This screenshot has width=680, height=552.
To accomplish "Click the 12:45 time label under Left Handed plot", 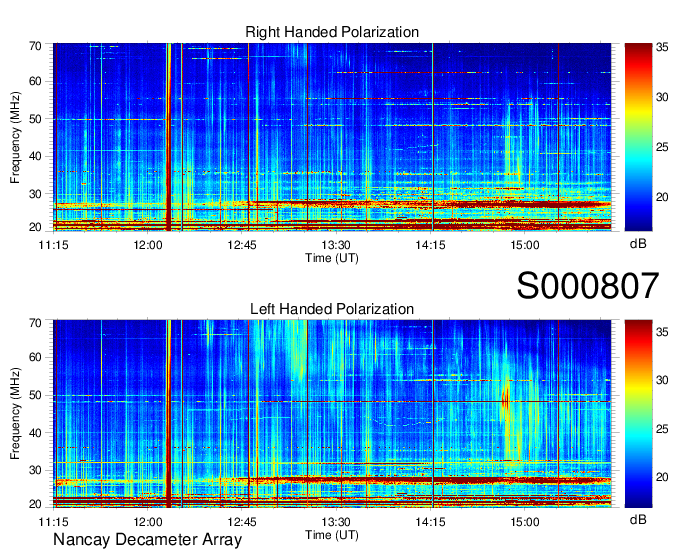I will (x=242, y=522).
